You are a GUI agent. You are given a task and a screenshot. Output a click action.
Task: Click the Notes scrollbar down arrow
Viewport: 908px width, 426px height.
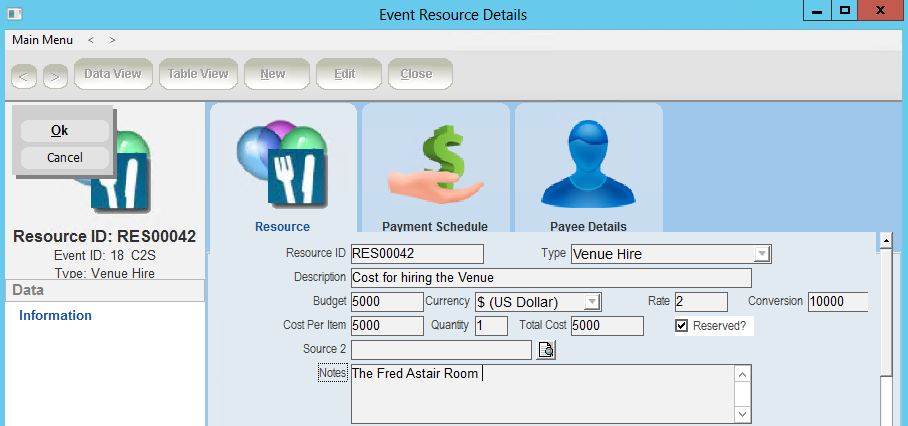pyautogui.click(x=742, y=413)
